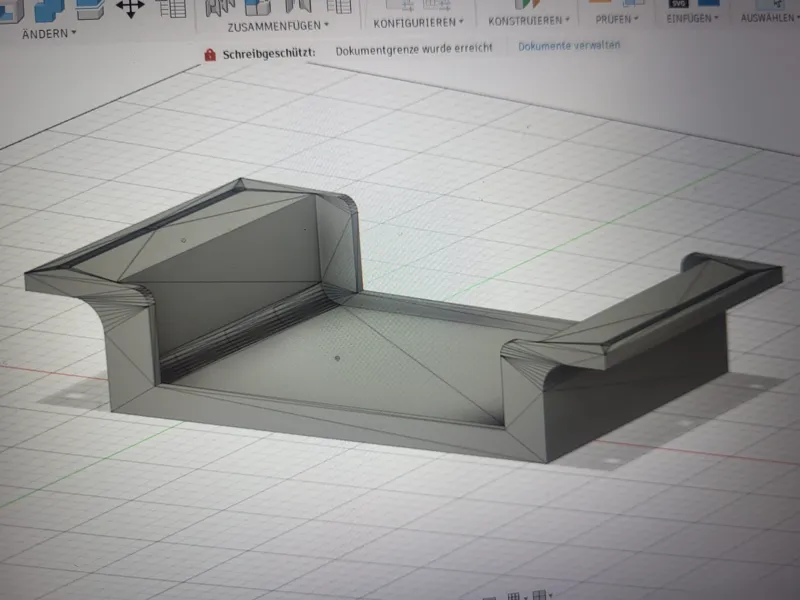Viewport: 800px width, 600px height.
Task: Click the blue box icon above Zusammenfügen
Action: [258, 7]
